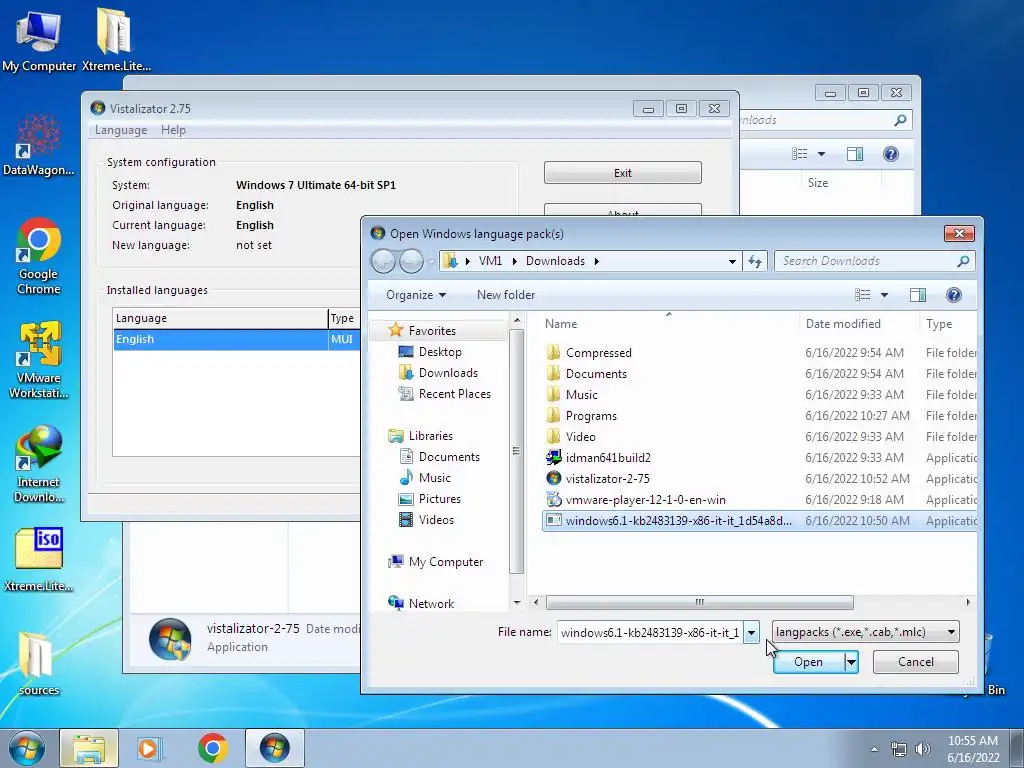Open Internet Download Manager desktop shortcut

pos(39,464)
